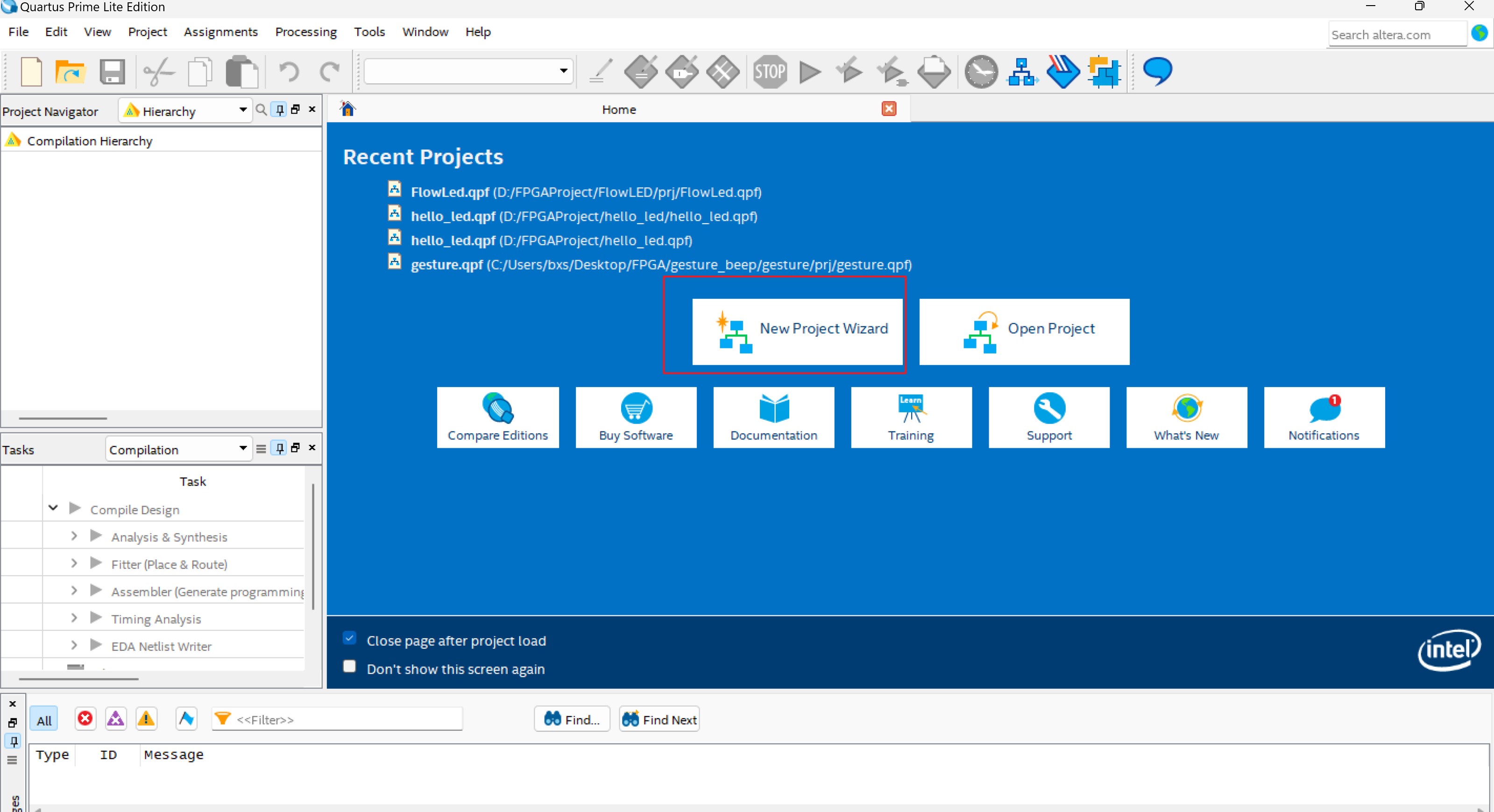1494x812 pixels.
Task: Click the Open file folder toolbar icon
Action: (x=70, y=72)
